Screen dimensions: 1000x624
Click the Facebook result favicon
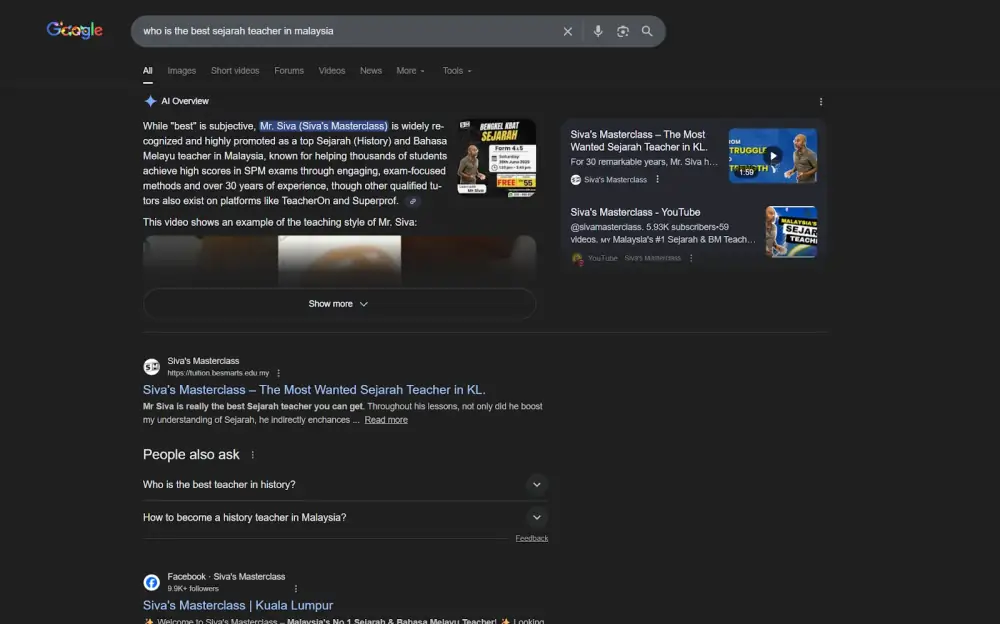151,582
